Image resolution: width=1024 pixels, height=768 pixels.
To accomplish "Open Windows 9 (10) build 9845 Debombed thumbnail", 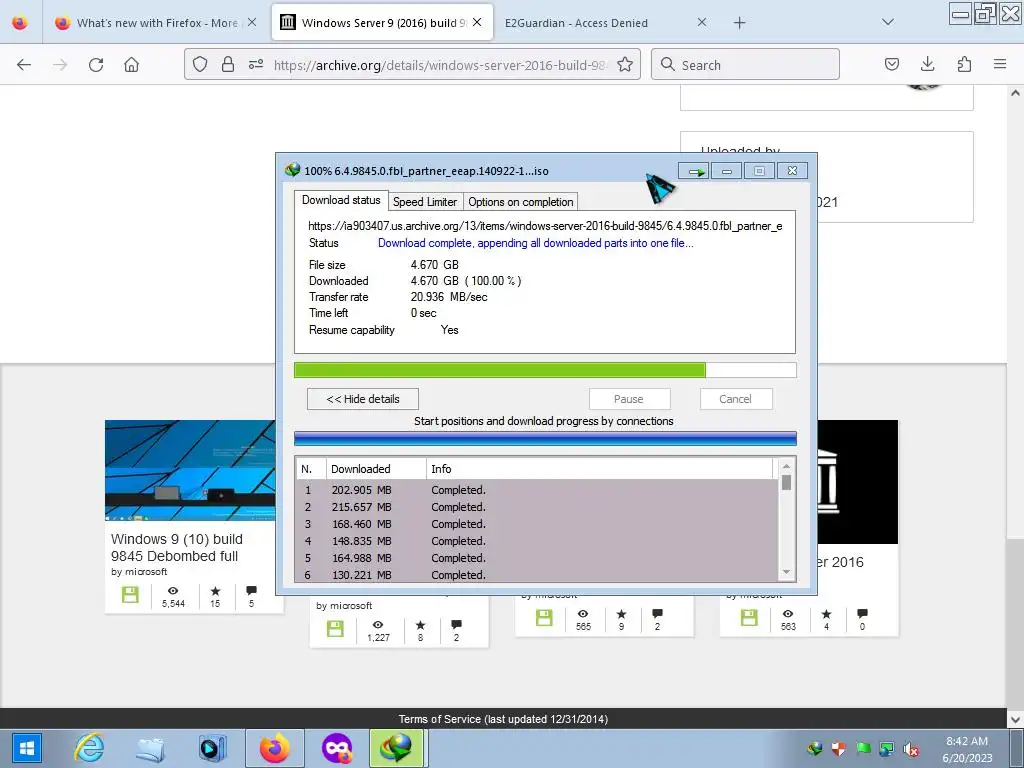I will click(x=190, y=470).
